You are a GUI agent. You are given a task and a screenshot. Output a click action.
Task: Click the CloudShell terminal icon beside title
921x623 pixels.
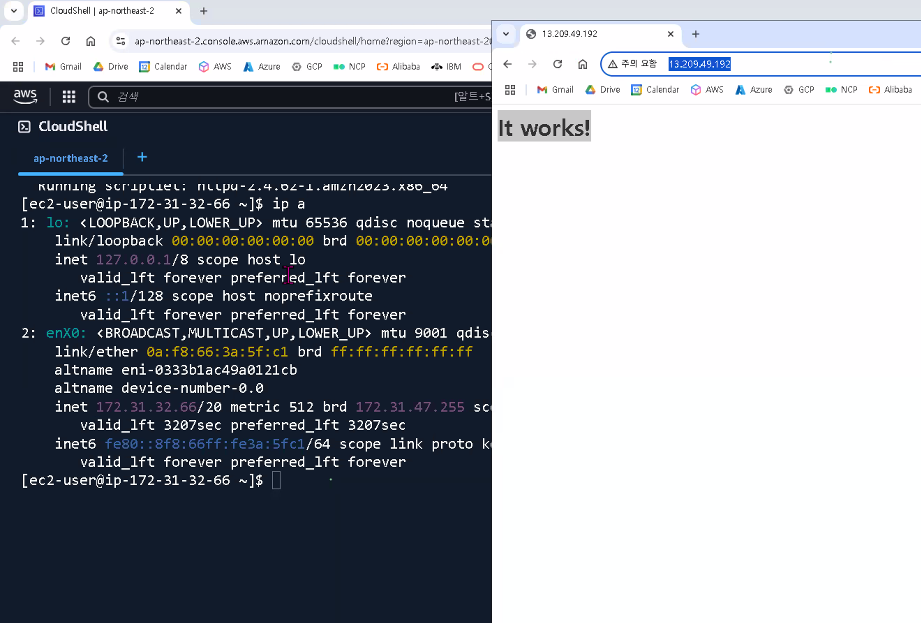[24, 127]
